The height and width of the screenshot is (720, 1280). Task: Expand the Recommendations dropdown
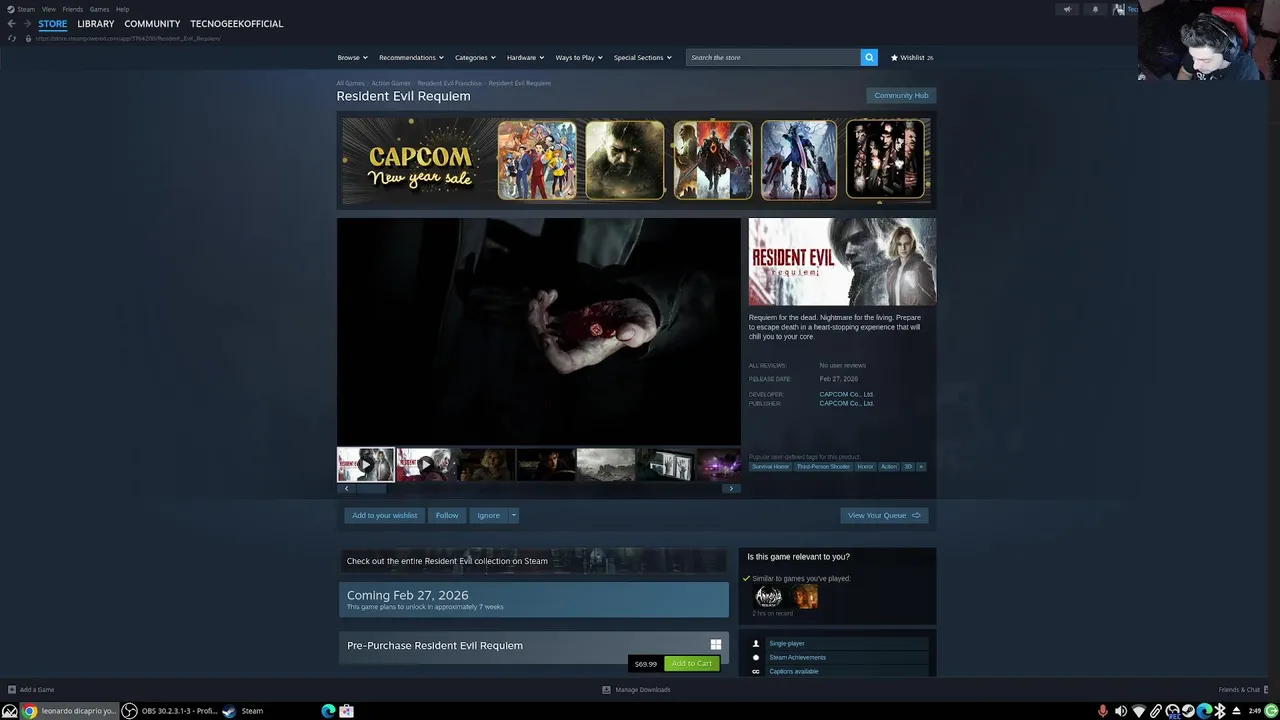[411, 57]
